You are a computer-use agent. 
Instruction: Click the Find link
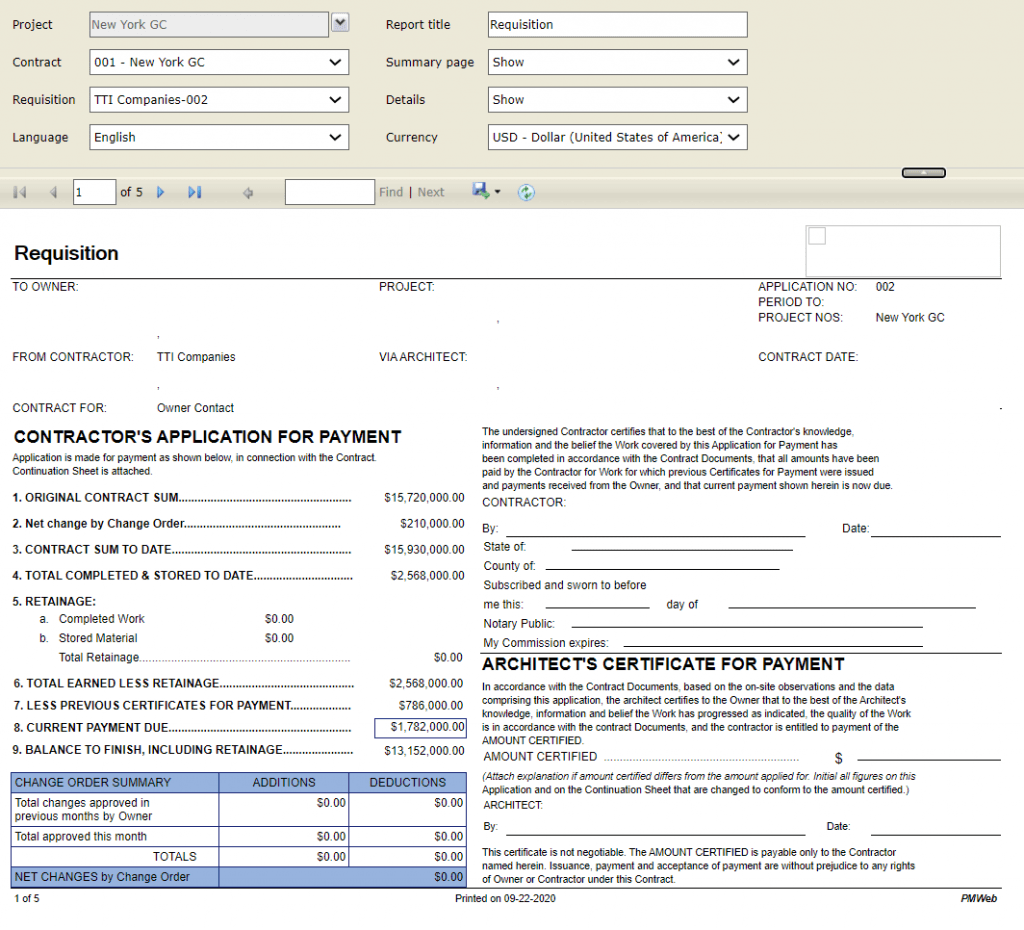tap(391, 192)
